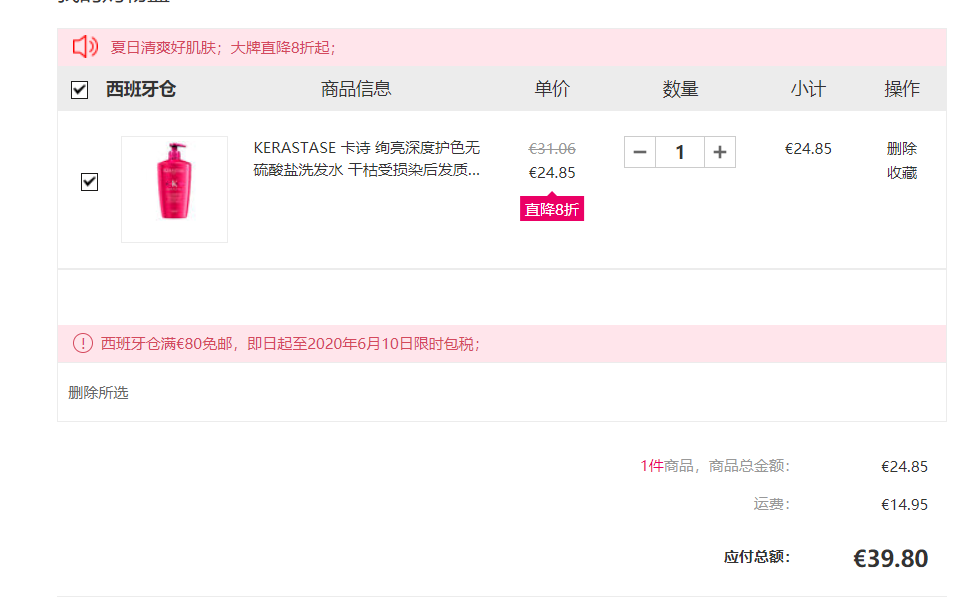The width and height of the screenshot is (962, 600).
Task: Click 删除所选 to delete selected items
Action: (x=98, y=393)
